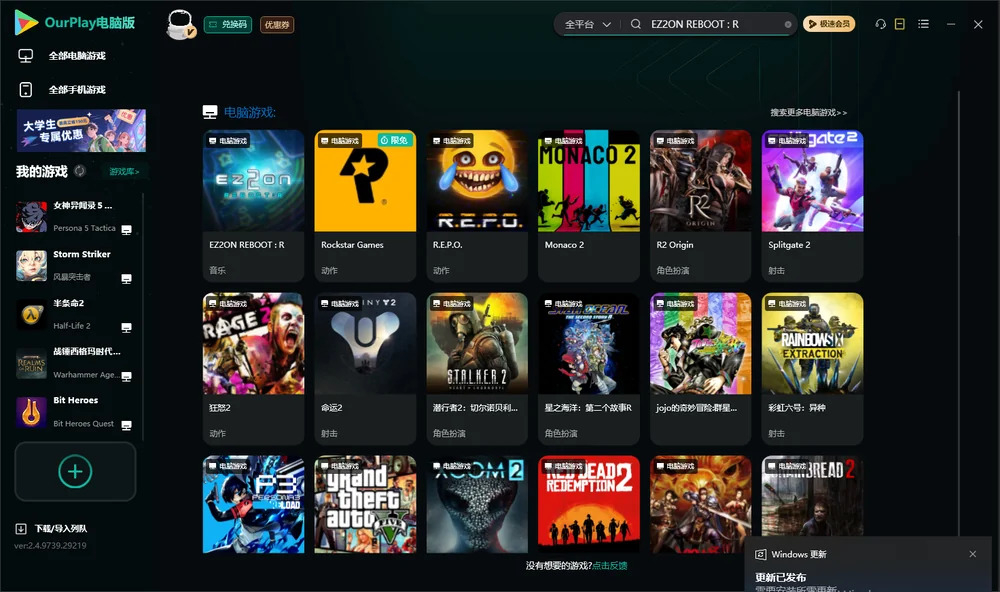Open the Windows 更新 notification title
This screenshot has width=1000, height=592.
[x=798, y=554]
